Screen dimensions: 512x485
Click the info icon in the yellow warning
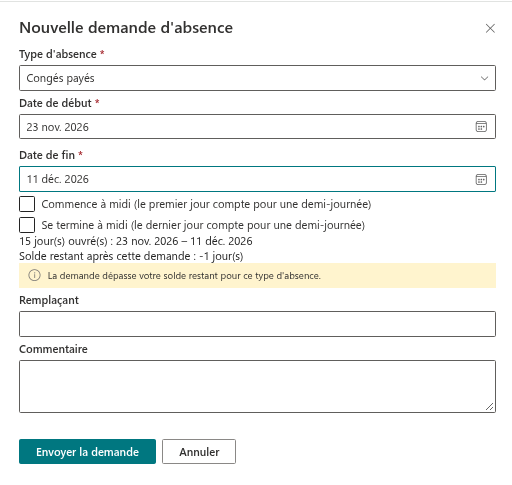(x=34, y=275)
